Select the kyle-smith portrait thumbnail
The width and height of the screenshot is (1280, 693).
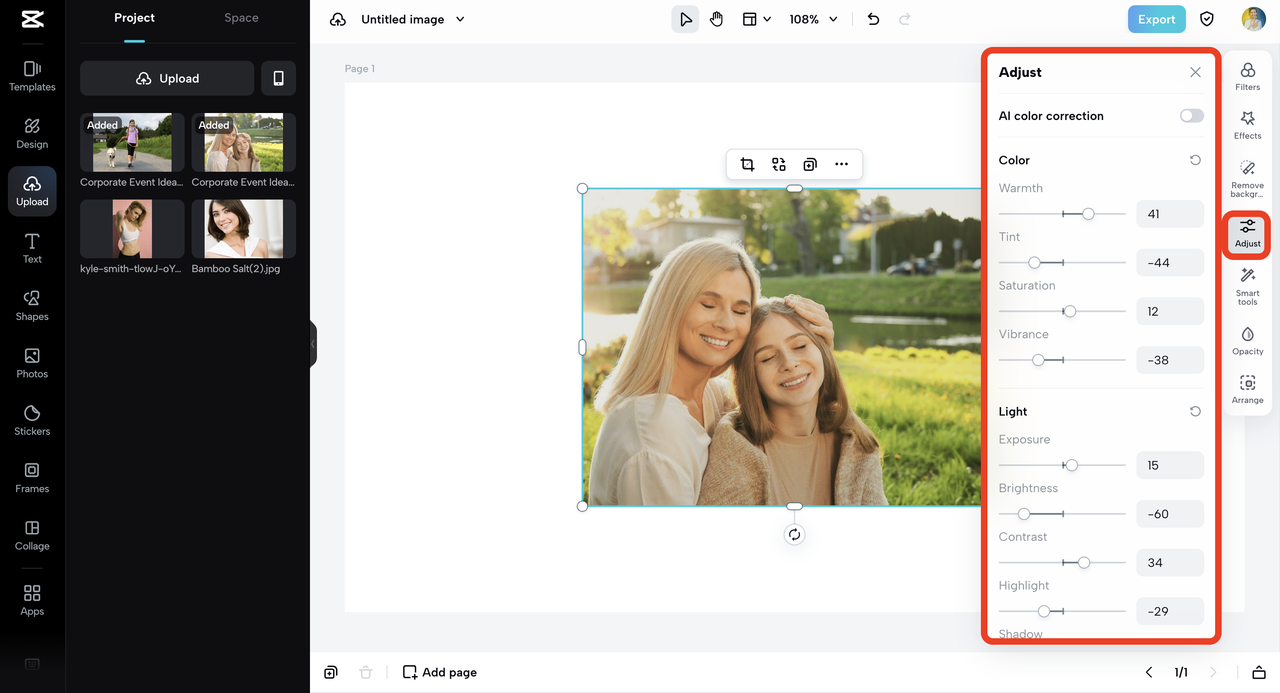pyautogui.click(x=132, y=229)
